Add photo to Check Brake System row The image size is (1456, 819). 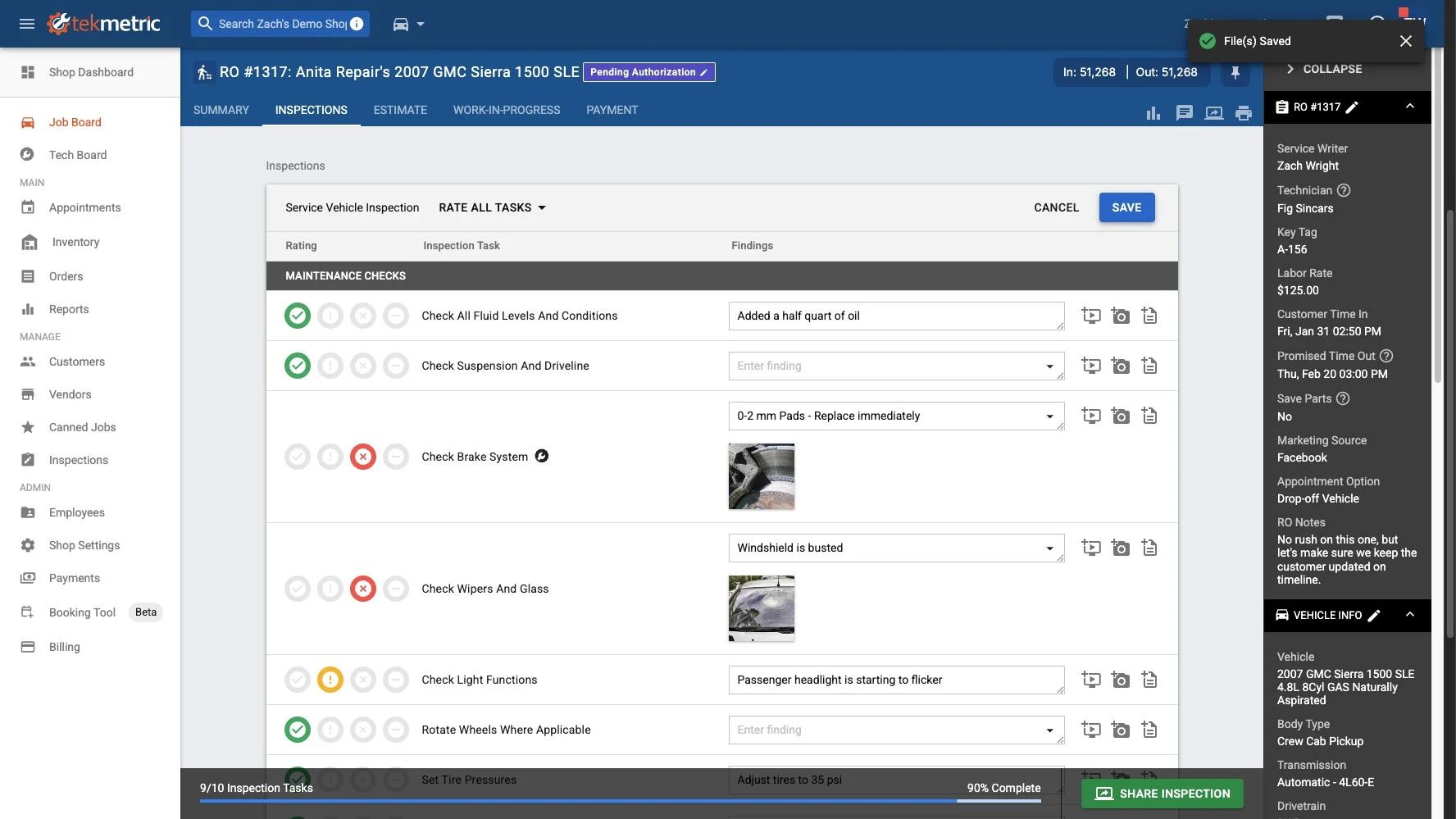tap(1120, 416)
